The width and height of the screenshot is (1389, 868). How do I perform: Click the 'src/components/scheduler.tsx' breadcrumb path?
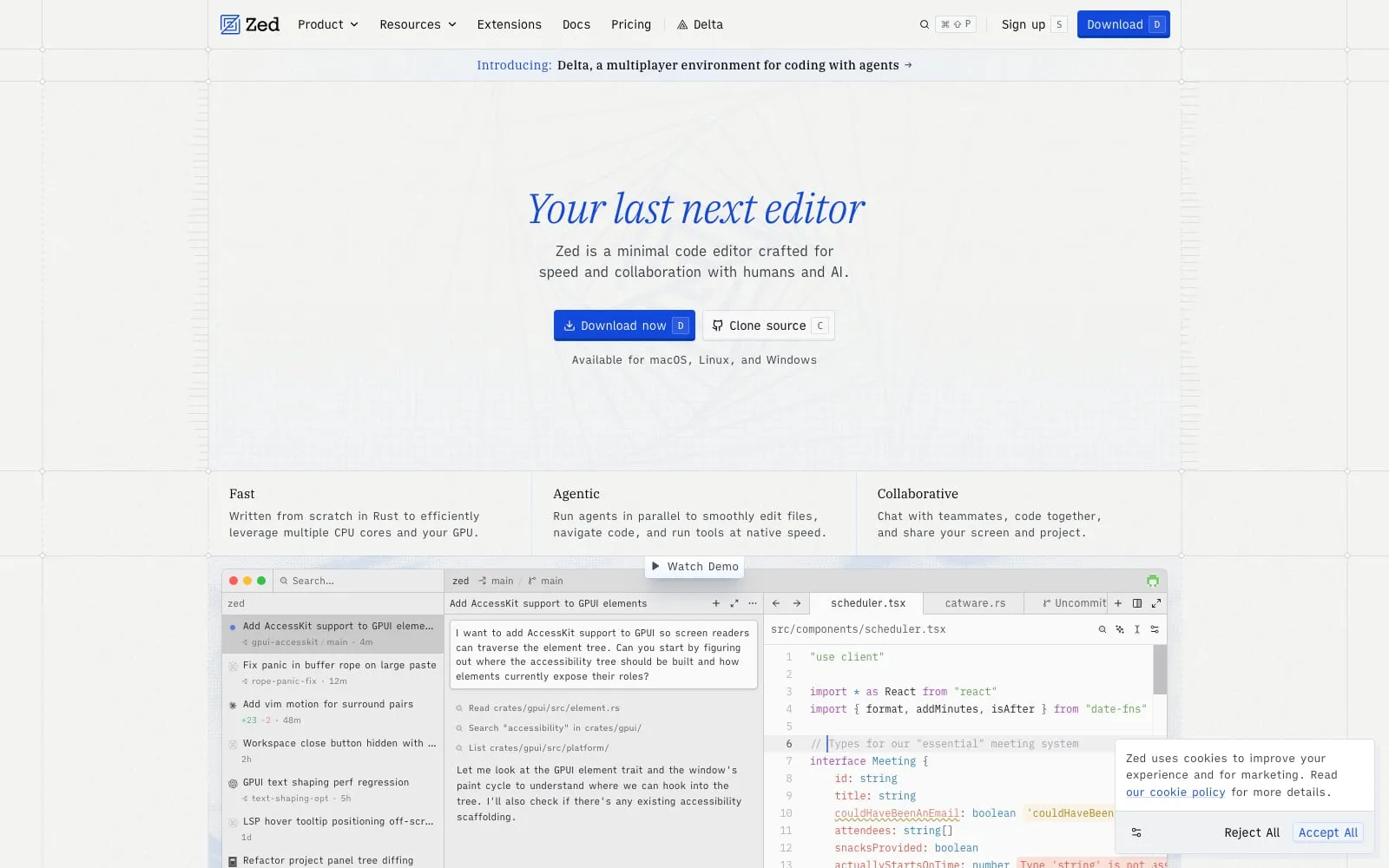pyautogui.click(x=858, y=629)
